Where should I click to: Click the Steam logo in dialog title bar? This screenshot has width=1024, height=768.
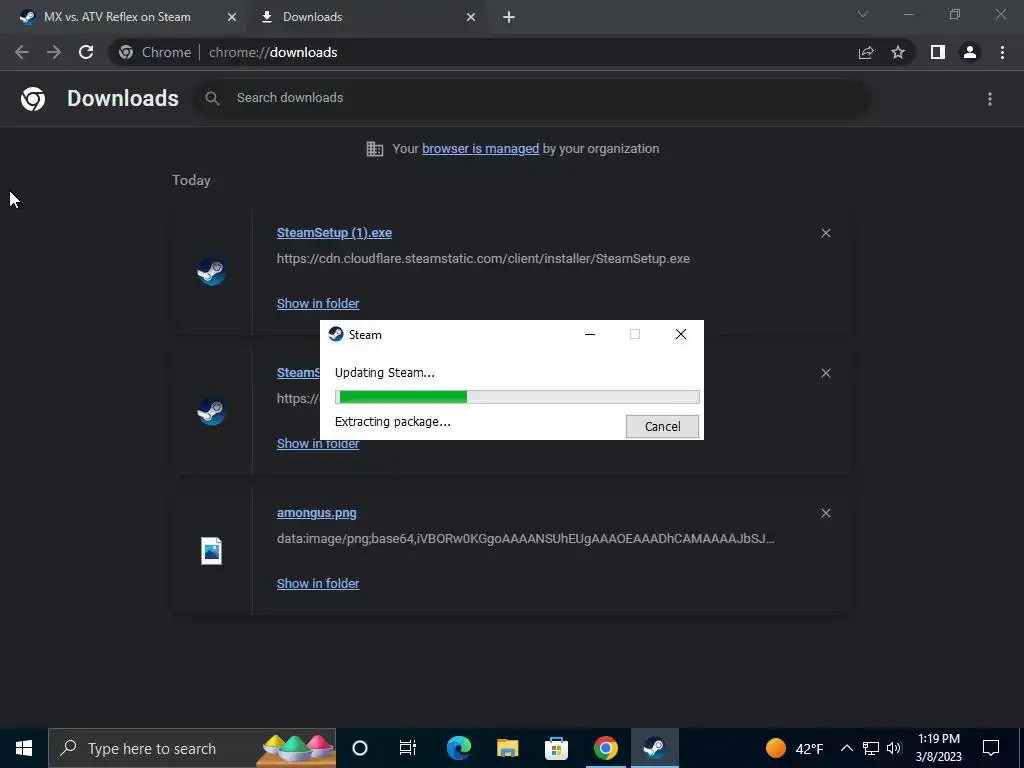[x=336, y=334]
